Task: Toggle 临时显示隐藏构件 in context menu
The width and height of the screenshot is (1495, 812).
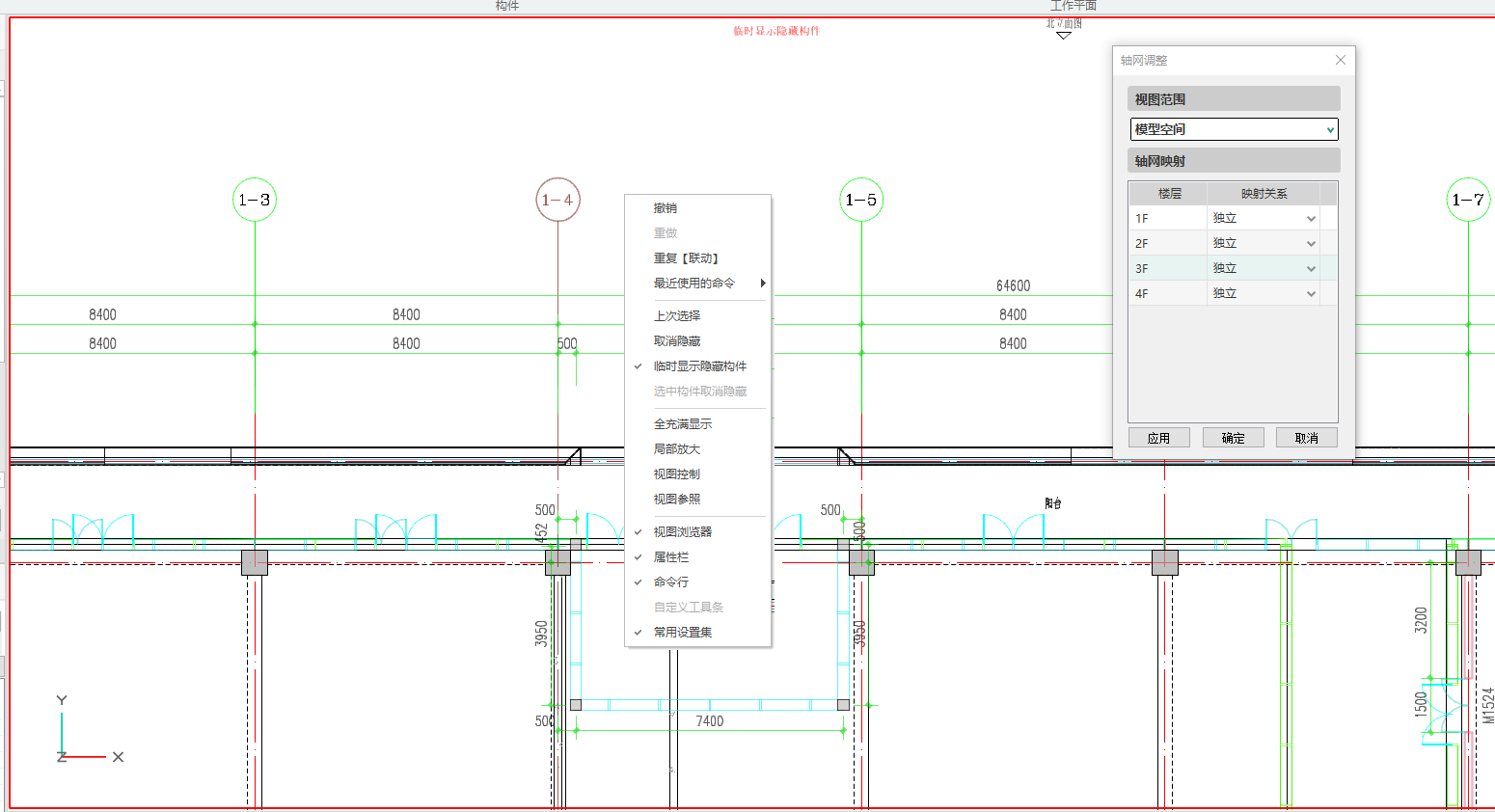Action: (x=699, y=366)
